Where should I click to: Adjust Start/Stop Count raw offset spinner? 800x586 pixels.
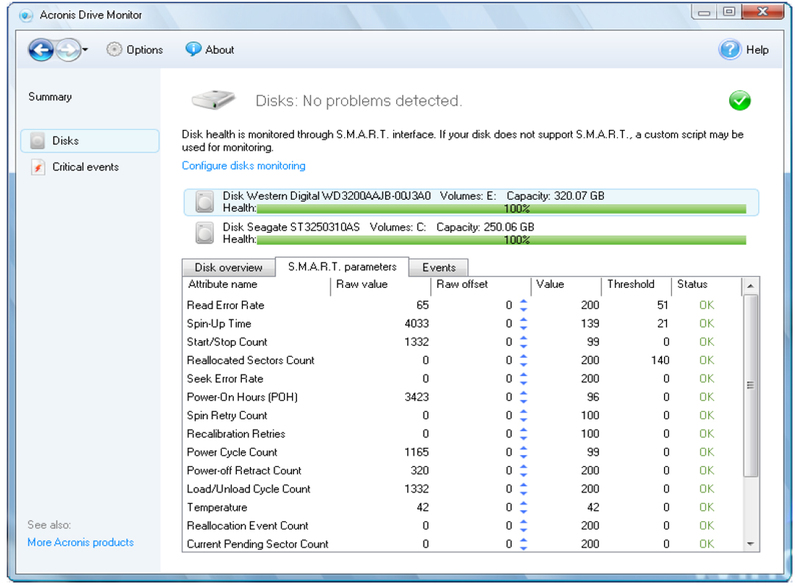point(523,342)
